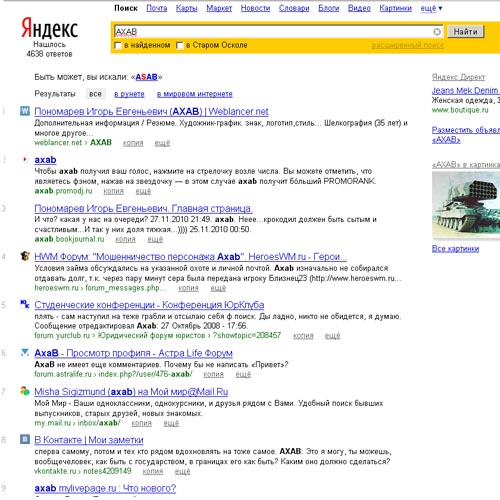Click the HeroesWM favicon beside HWM Форум result

coord(25,256)
